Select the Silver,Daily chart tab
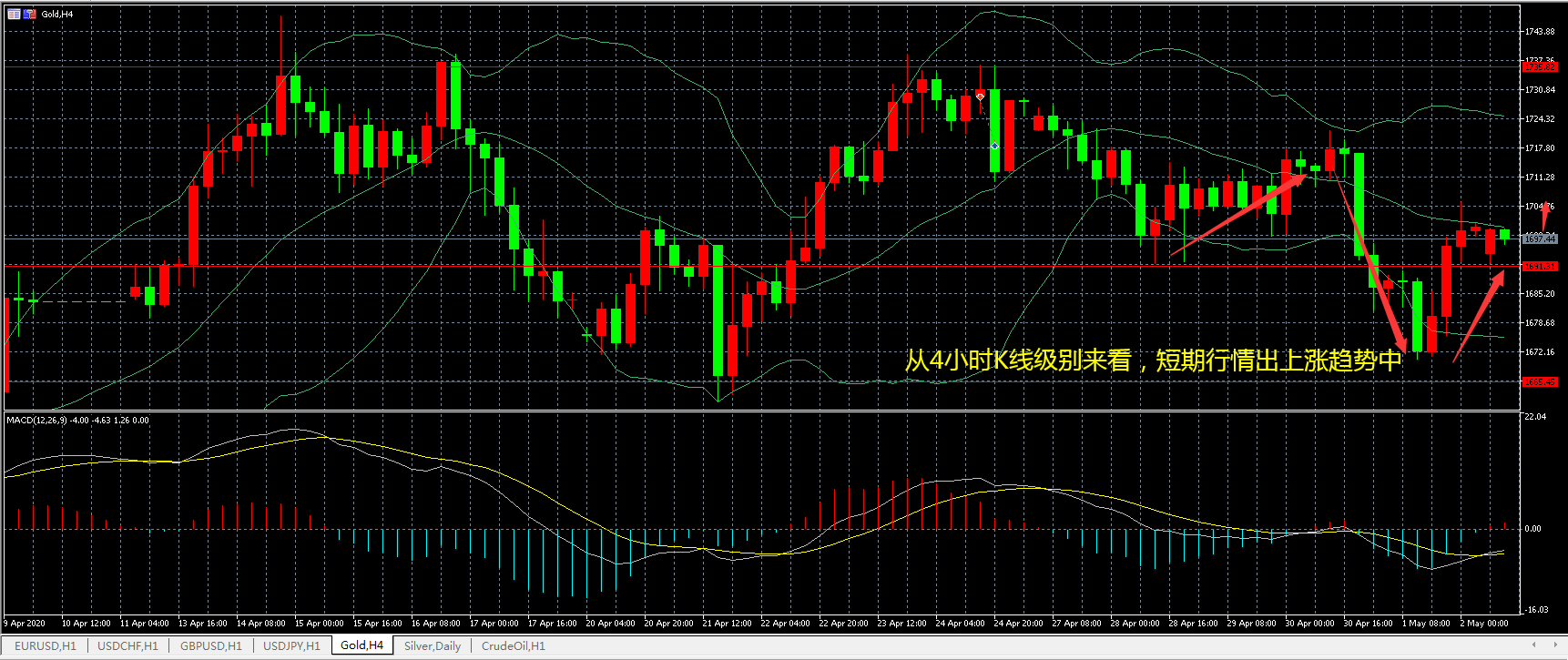The width and height of the screenshot is (1568, 660). 433,646
